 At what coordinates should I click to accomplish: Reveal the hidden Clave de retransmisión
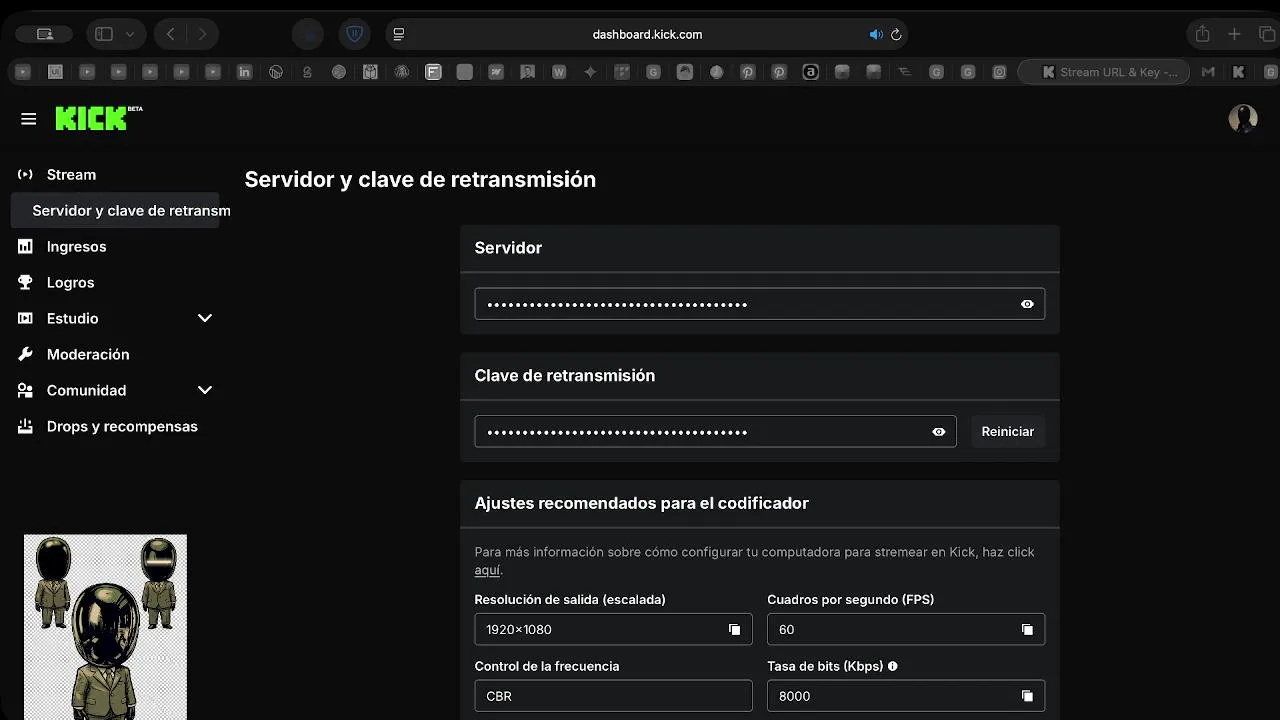coord(939,432)
